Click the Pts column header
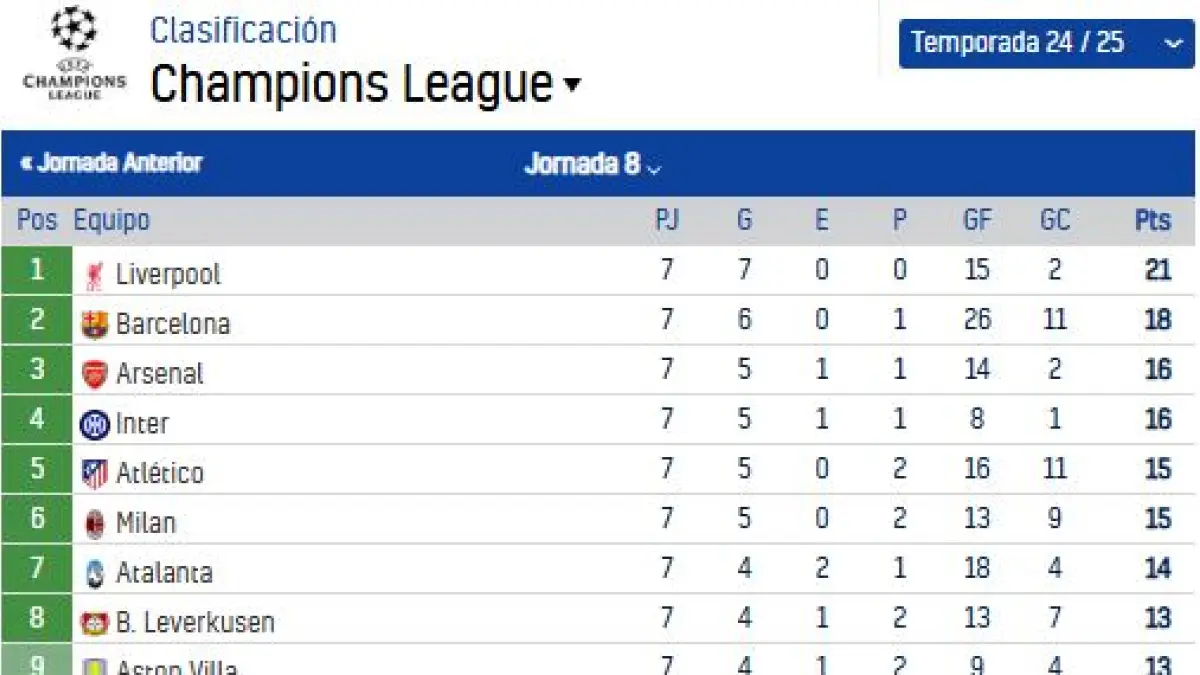 coord(1153,221)
